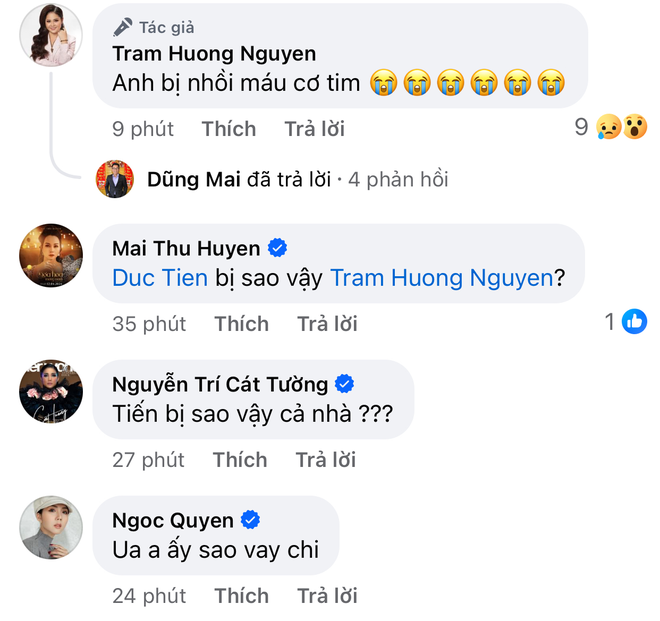660x621 pixels.
Task: Reply to Nguyễn Trí Cát Tường's comment
Action: click(x=325, y=460)
